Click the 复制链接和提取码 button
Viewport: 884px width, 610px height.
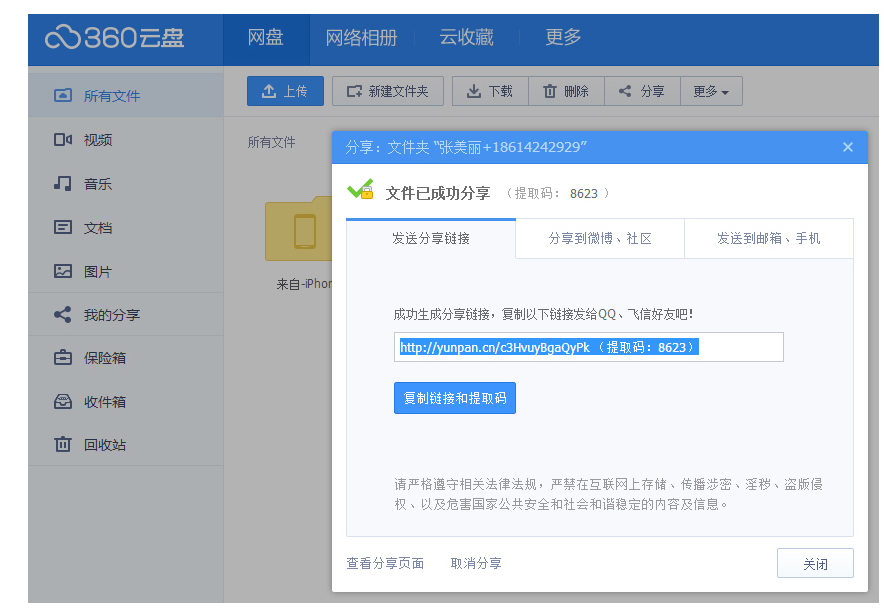[x=454, y=398]
